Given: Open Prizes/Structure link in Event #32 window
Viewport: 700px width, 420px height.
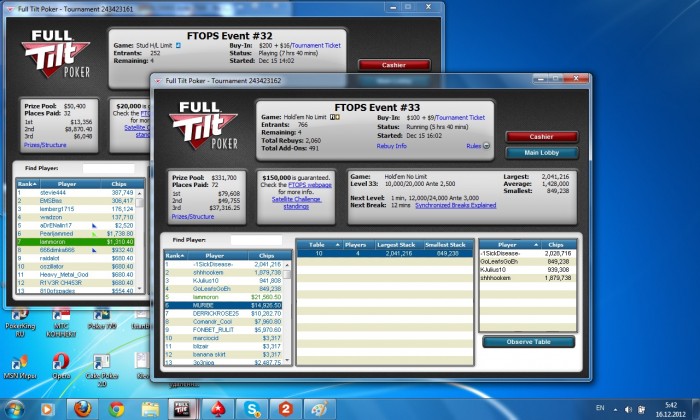Looking at the screenshot, I should tap(45, 145).
